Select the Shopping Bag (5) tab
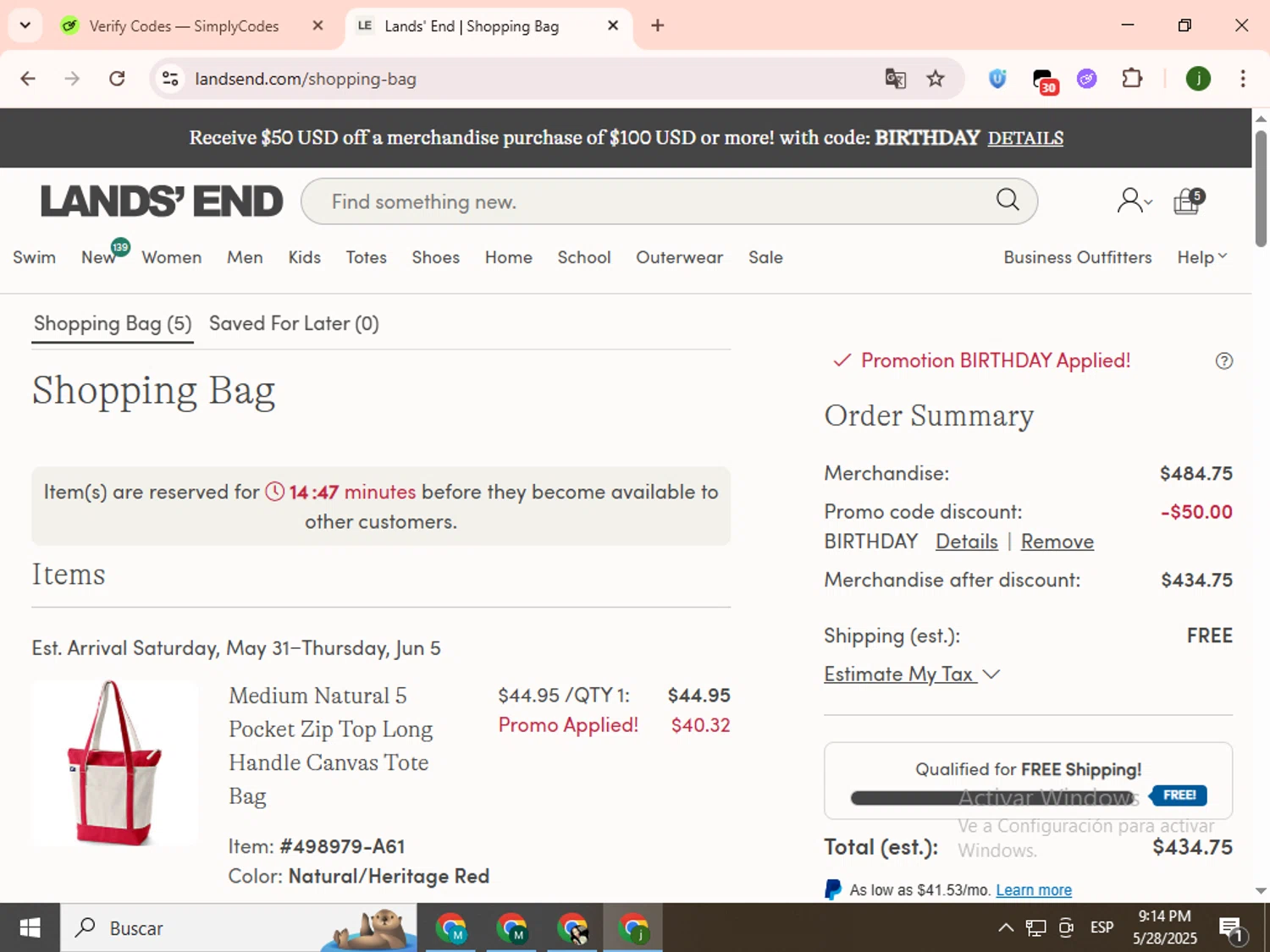Image resolution: width=1270 pixels, height=952 pixels. [113, 324]
